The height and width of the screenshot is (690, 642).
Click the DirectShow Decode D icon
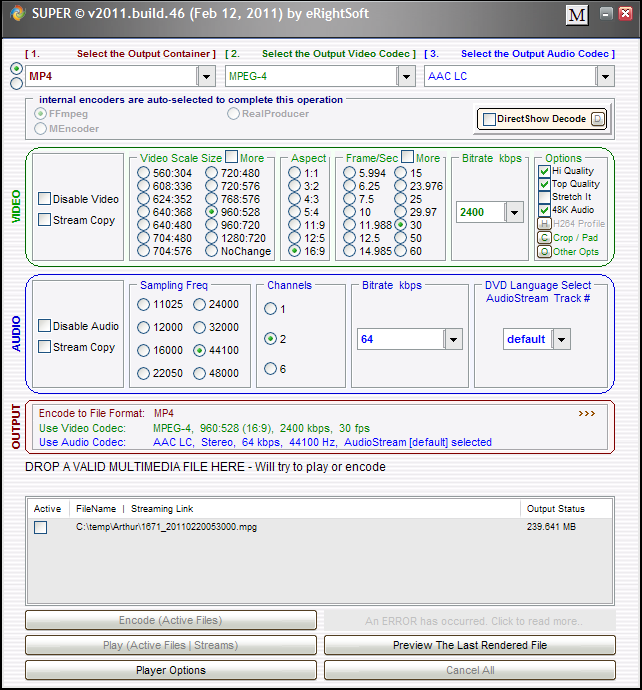(597, 119)
